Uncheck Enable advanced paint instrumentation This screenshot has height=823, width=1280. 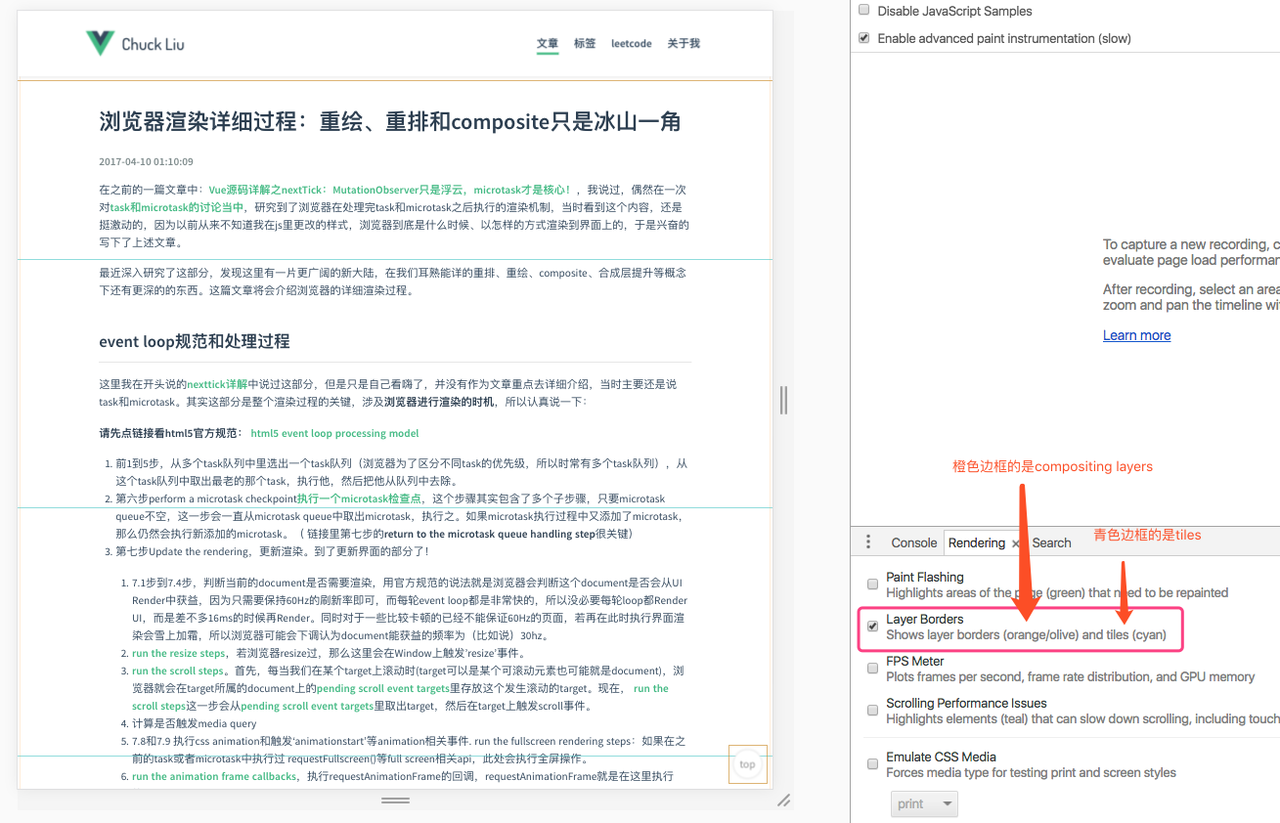(x=864, y=38)
